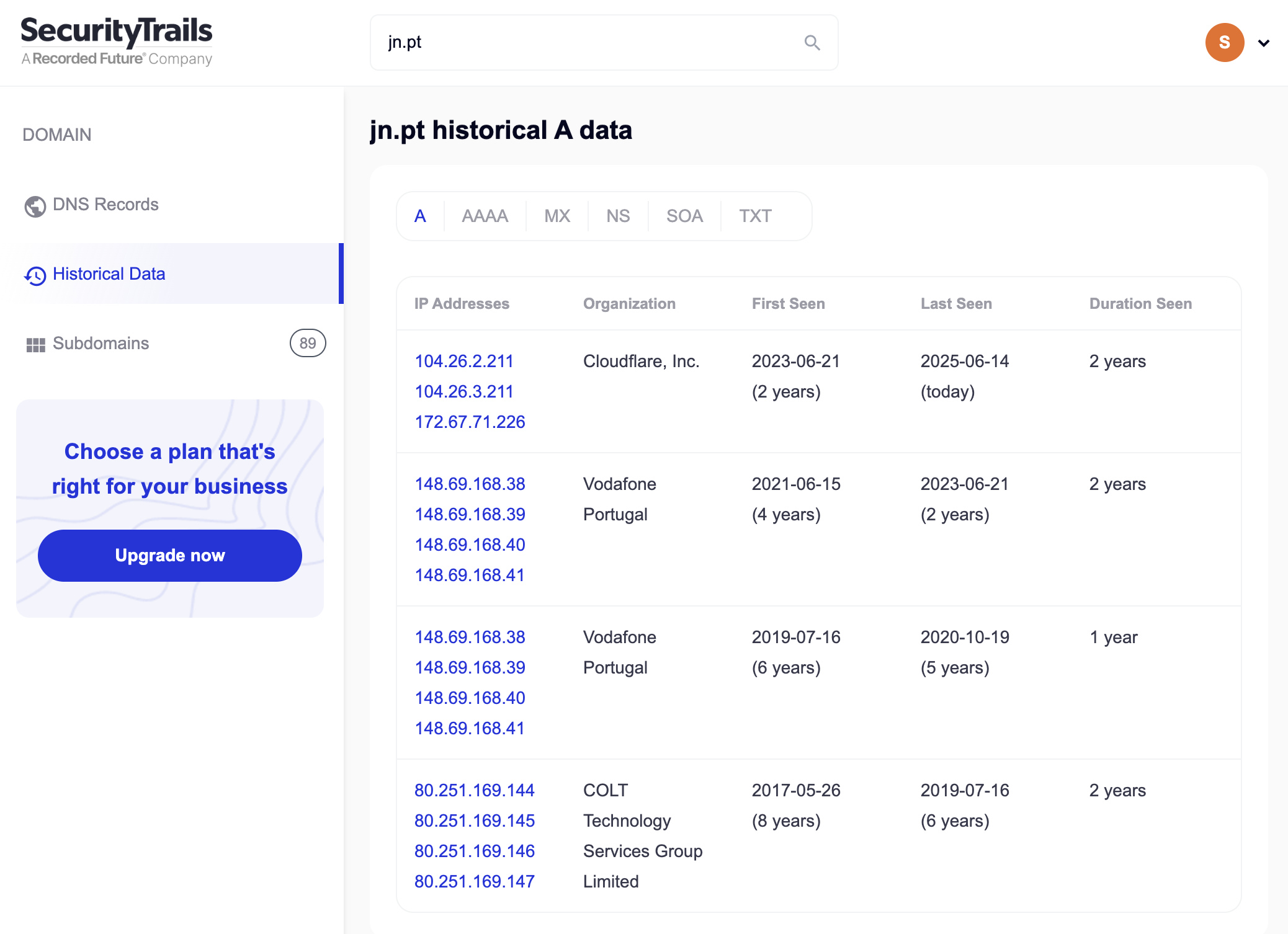Open IP address 104.26.2.211 link

[x=463, y=361]
